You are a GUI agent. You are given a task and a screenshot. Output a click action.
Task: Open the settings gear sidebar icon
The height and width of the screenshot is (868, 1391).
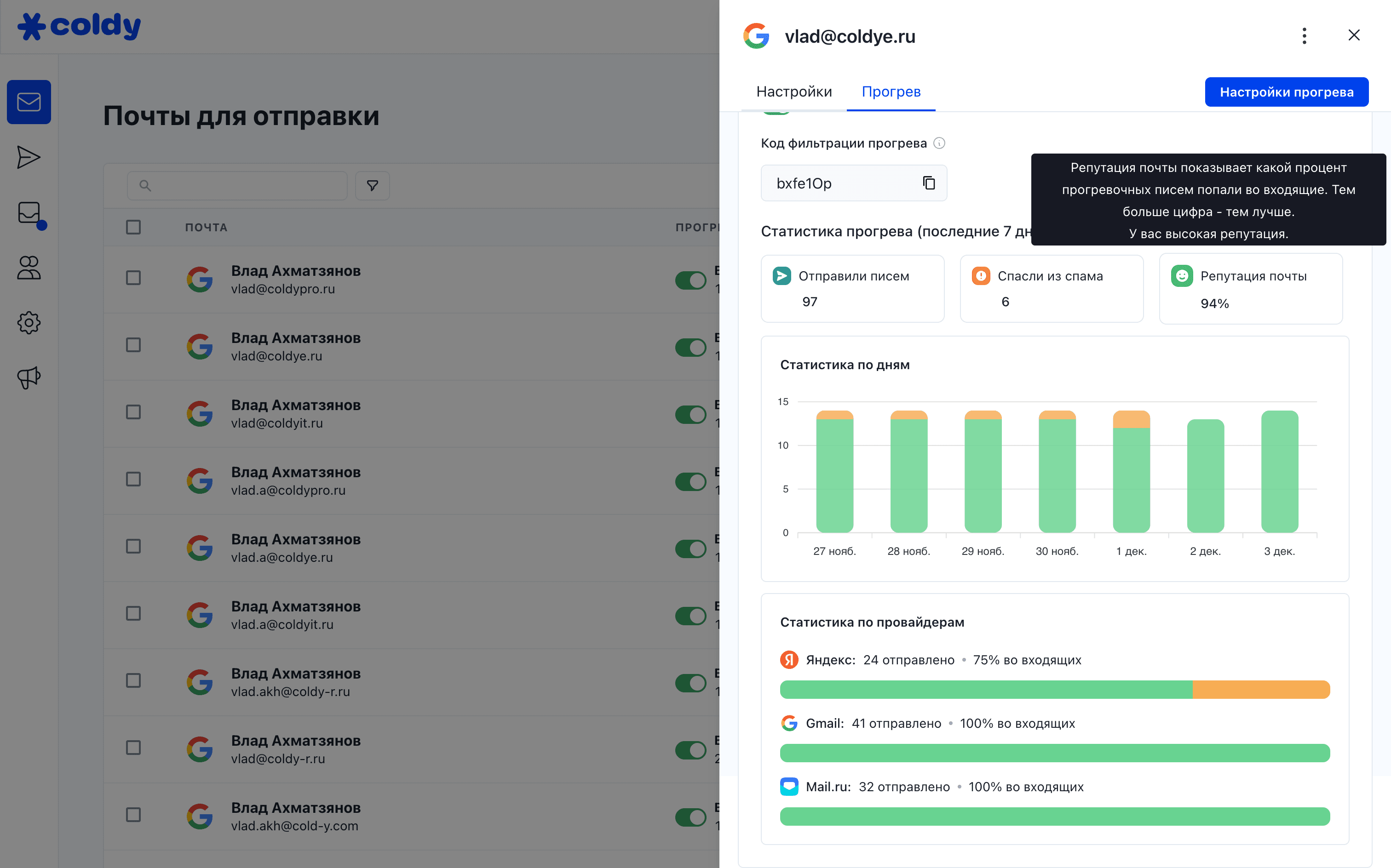pyautogui.click(x=29, y=323)
